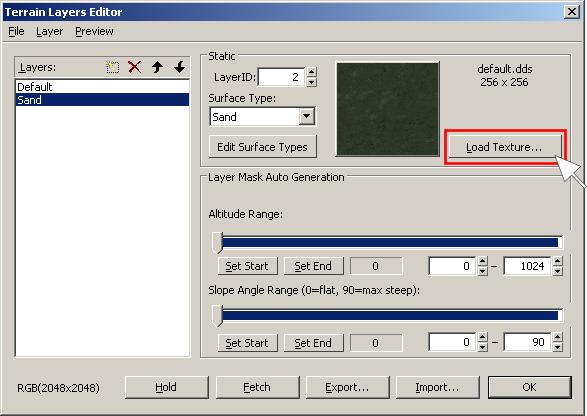Move layer down with arrow icon
Viewport: 587px width, 416px height.
[180, 67]
